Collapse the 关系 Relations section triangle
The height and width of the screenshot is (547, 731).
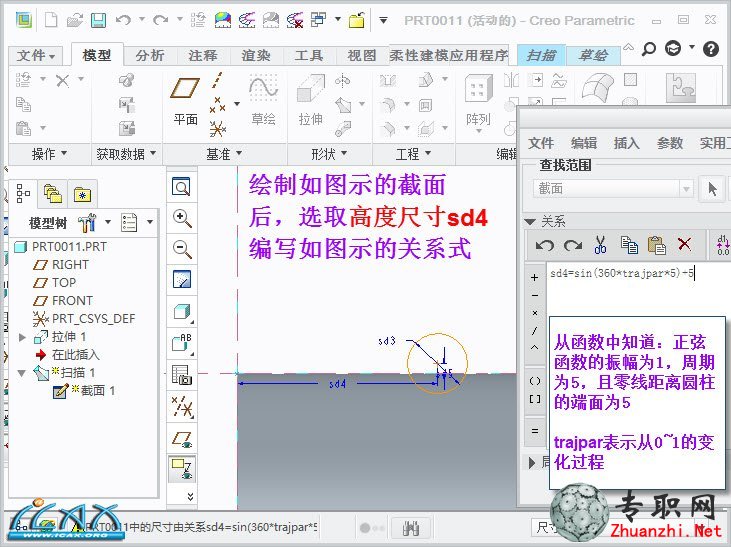click(530, 222)
